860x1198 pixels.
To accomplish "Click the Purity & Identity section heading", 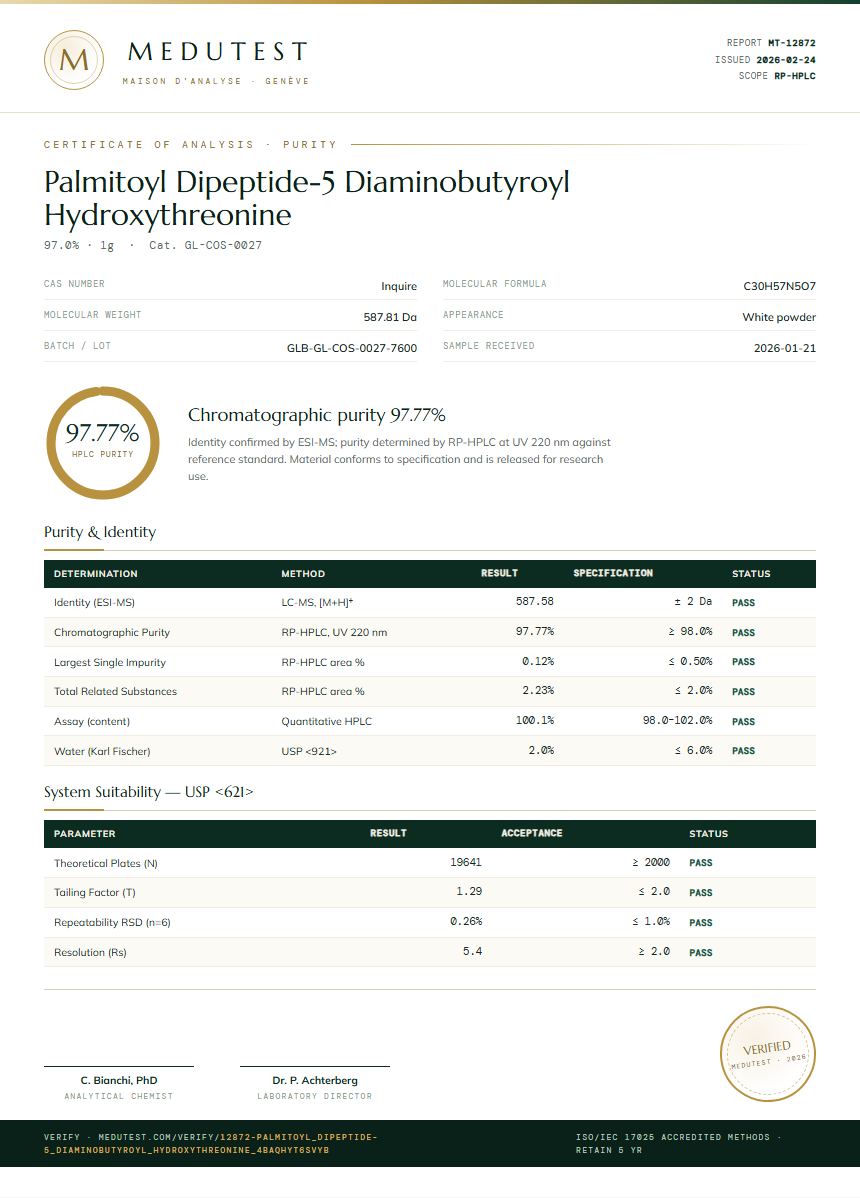I will pyautogui.click(x=99, y=532).
